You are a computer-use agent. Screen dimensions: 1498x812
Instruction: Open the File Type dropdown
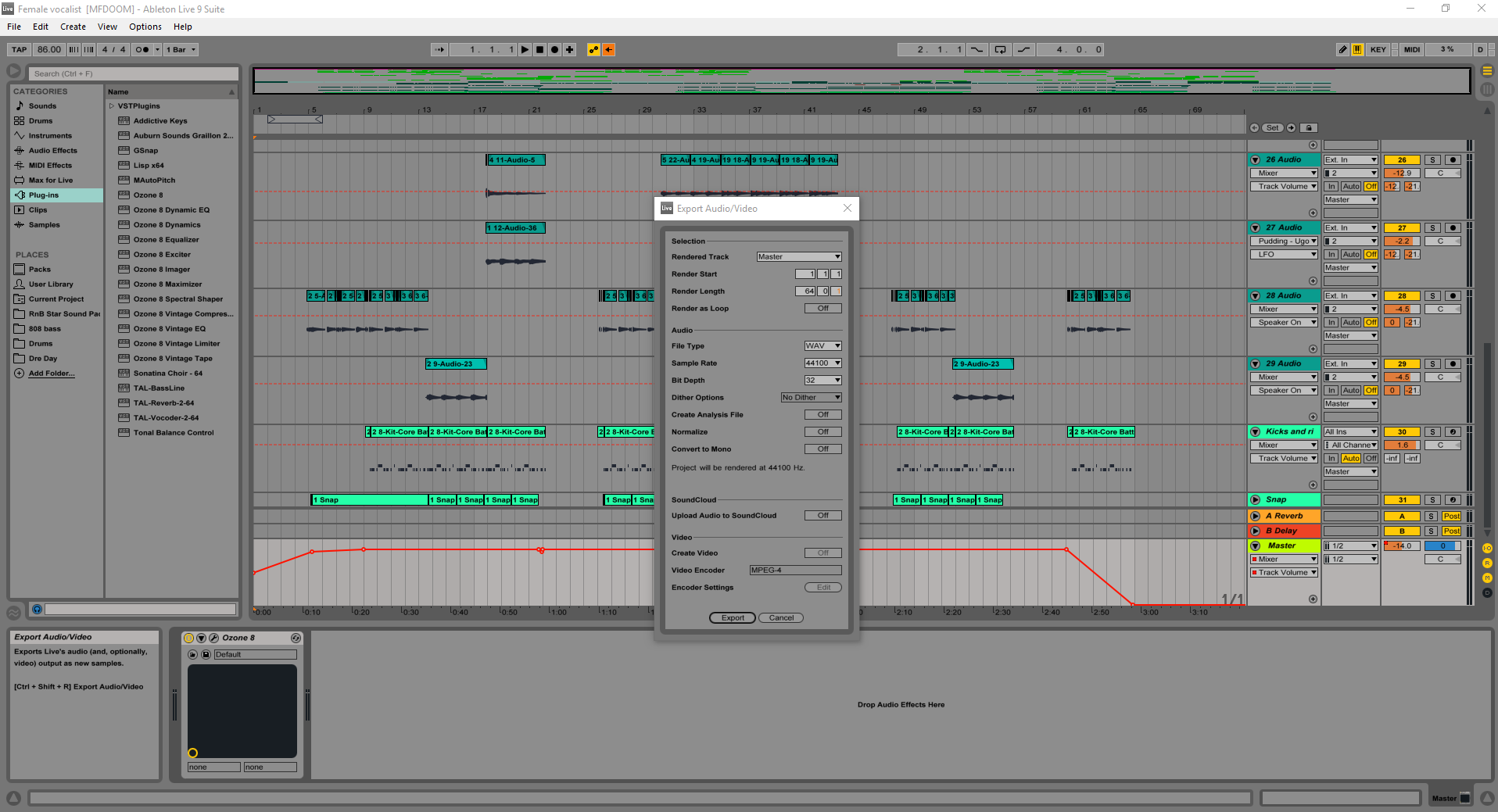tap(823, 346)
